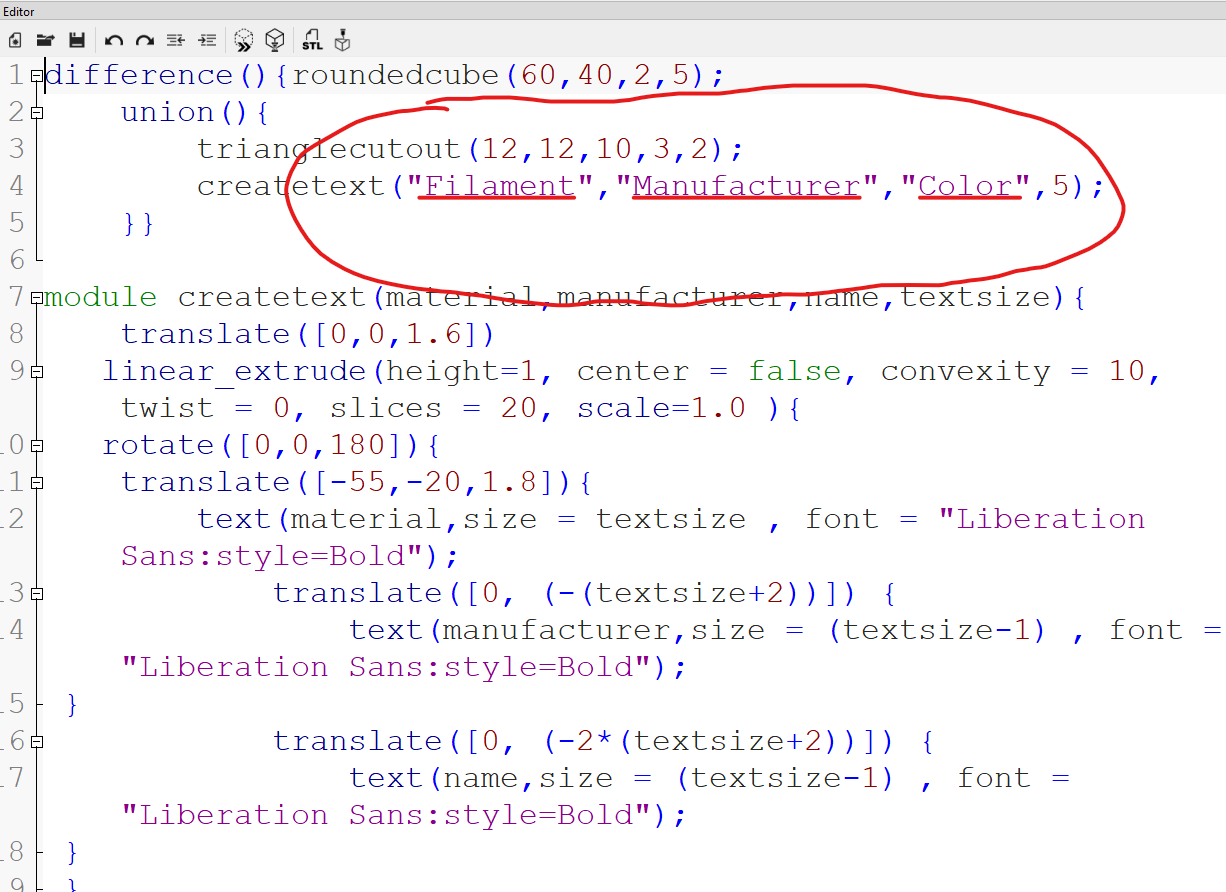This screenshot has height=892, width=1226.
Task: Export the design as STL
Action: (312, 40)
